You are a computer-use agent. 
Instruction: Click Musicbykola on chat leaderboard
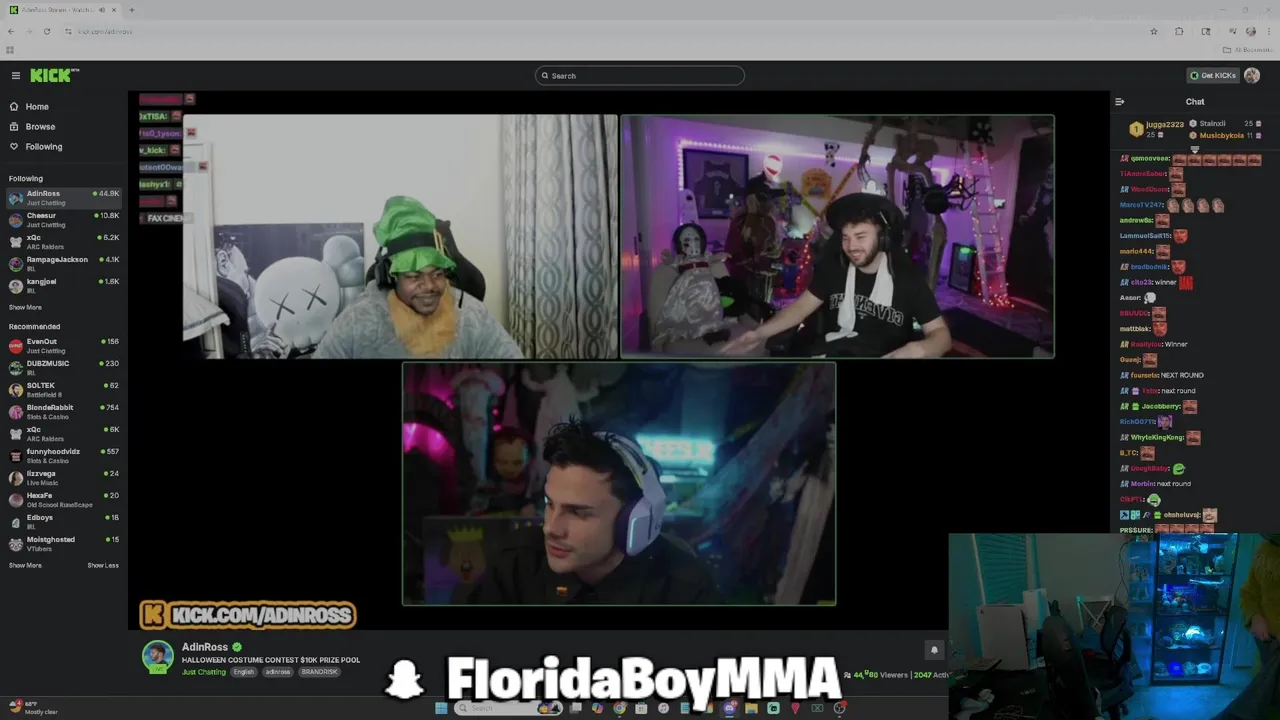pos(1221,135)
